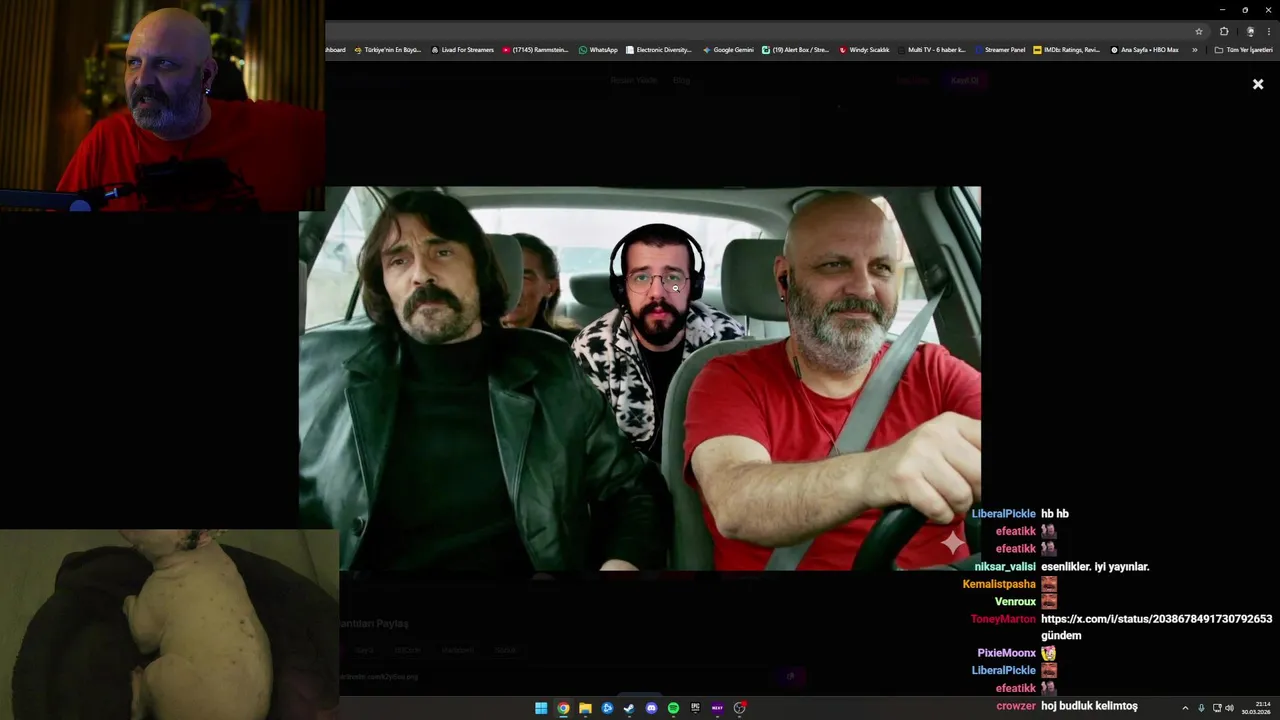Open the x.com status link in chat
This screenshot has height=720, width=1280.
pyautogui.click(x=1156, y=619)
